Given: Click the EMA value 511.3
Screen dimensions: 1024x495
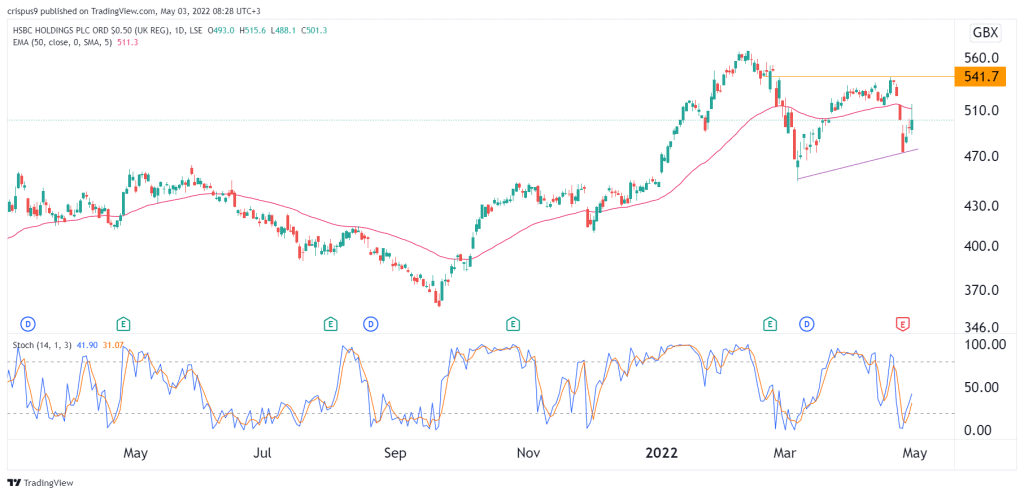Looking at the screenshot, I should pos(125,42).
